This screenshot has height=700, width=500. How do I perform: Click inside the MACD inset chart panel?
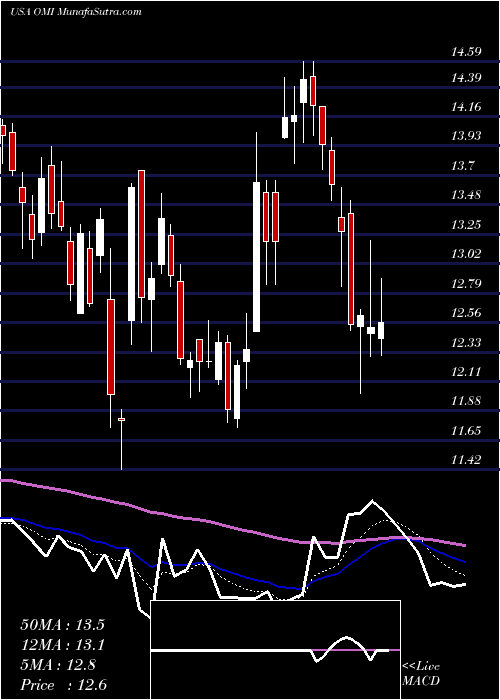pos(275,650)
